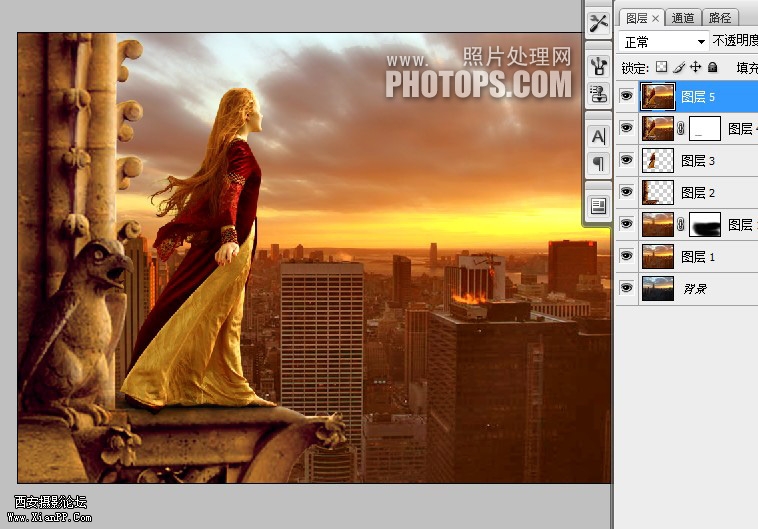The width and height of the screenshot is (758, 529).
Task: Switch to the 路径 paths tab
Action: [x=720, y=18]
